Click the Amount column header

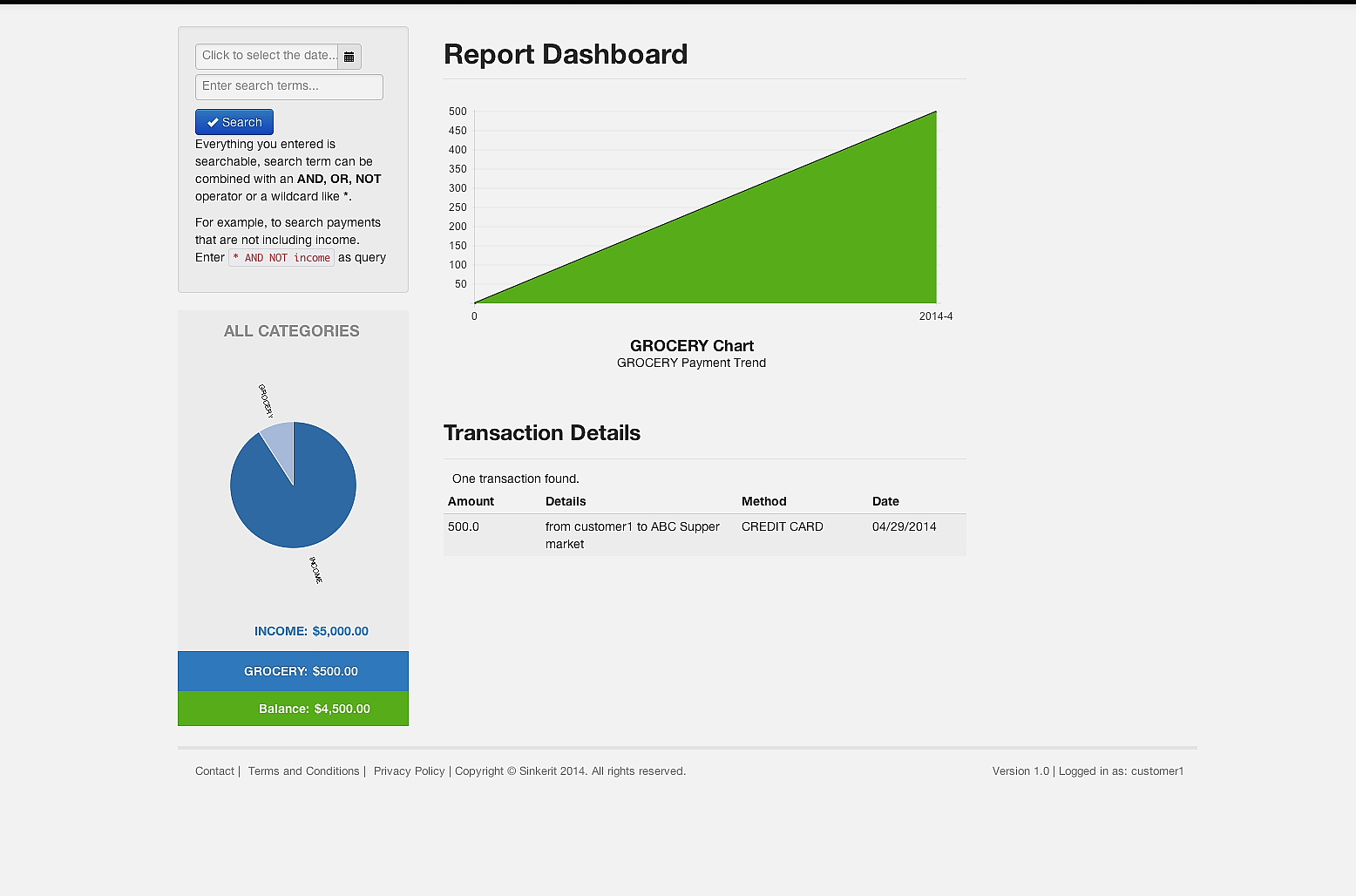(471, 501)
